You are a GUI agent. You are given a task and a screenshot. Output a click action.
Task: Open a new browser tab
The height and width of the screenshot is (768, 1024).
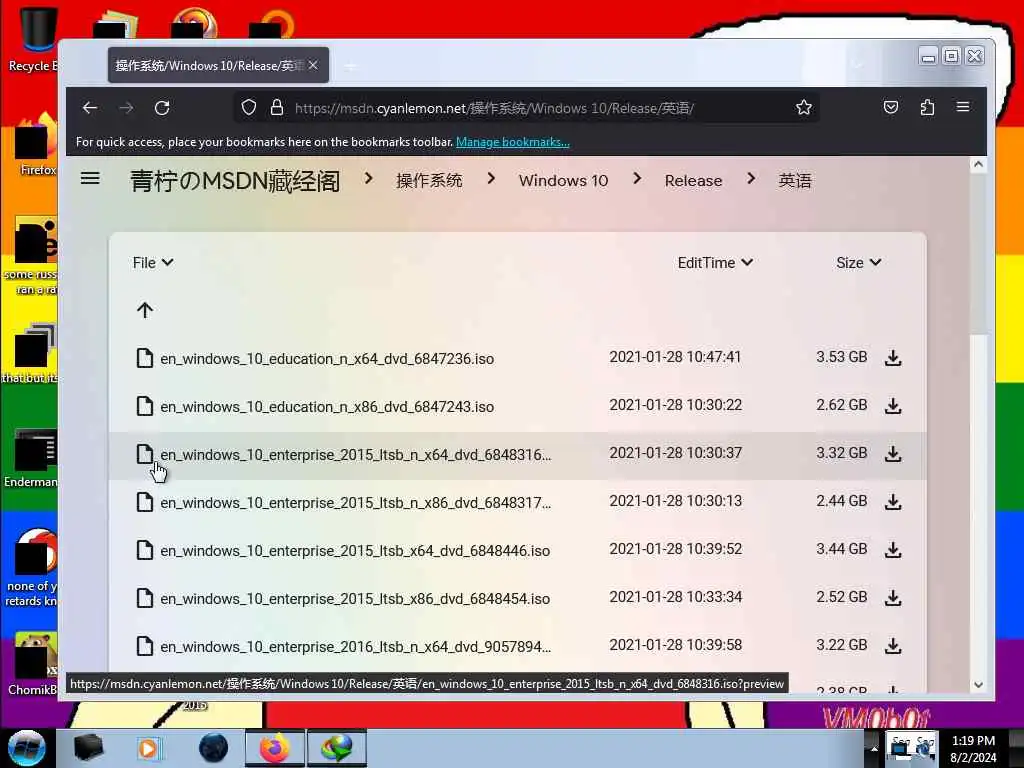[x=351, y=66]
